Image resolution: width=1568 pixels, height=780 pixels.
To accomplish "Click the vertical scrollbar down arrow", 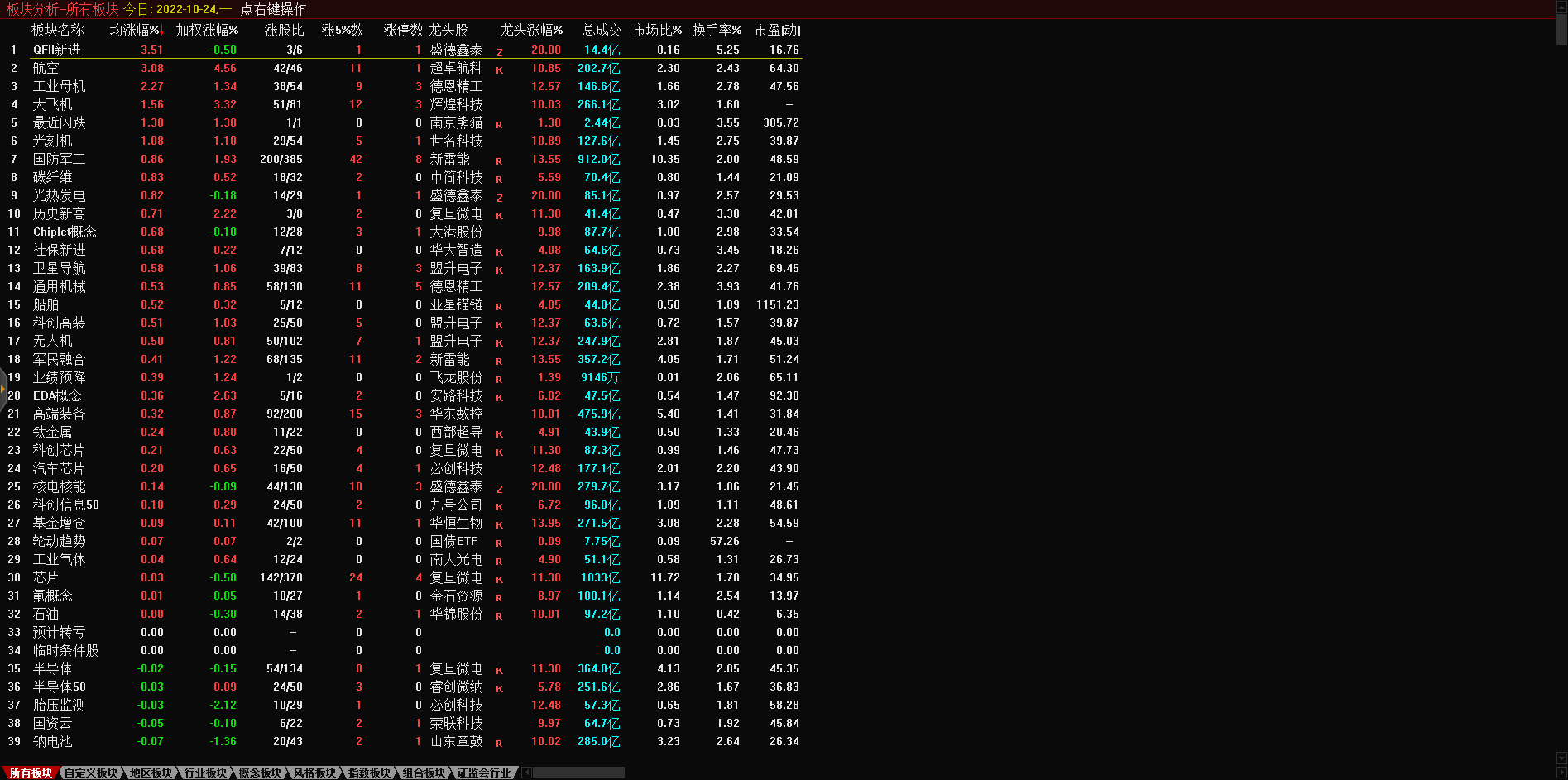I will pyautogui.click(x=1561, y=758).
